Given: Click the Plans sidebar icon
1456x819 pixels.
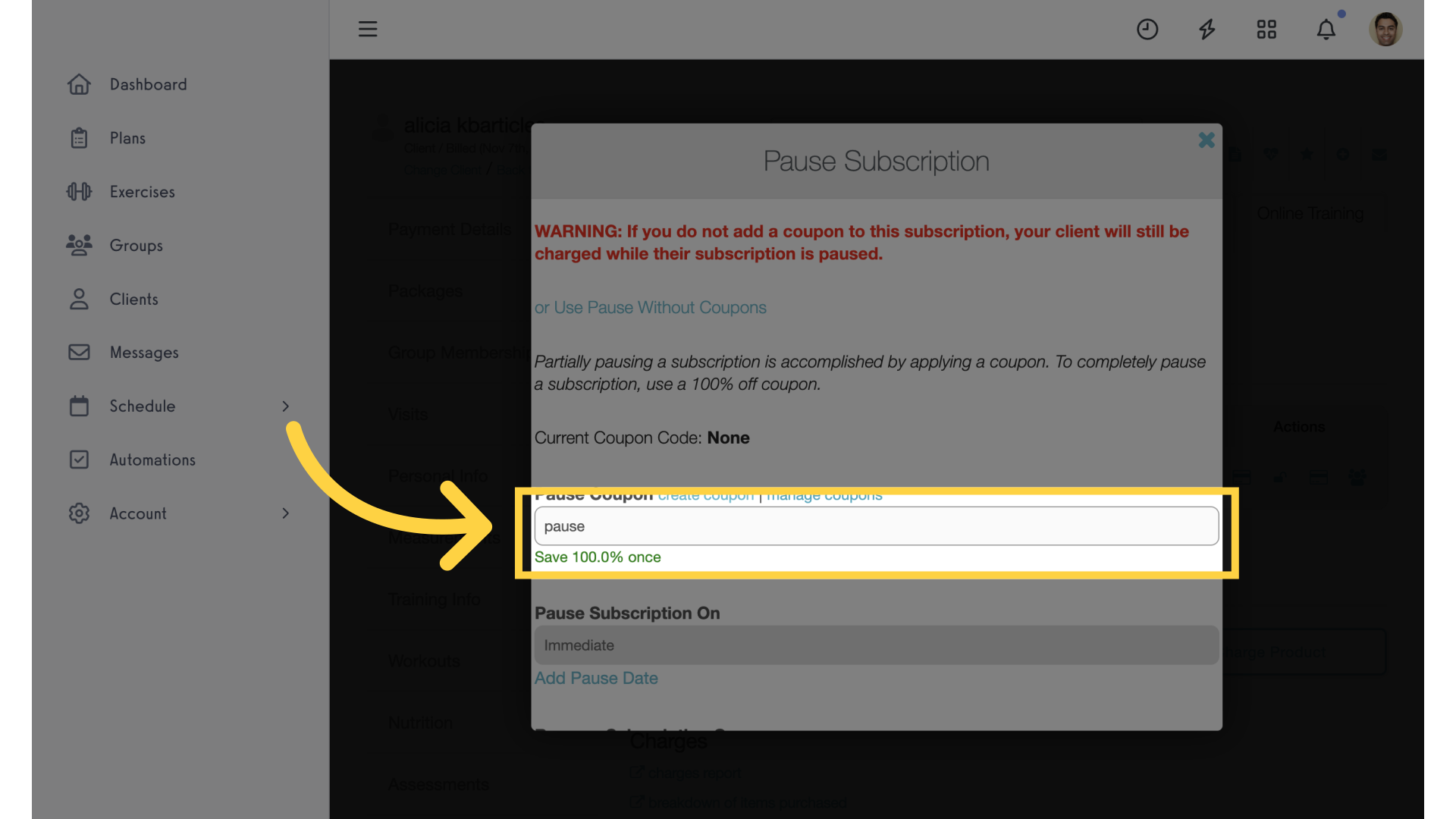Looking at the screenshot, I should coord(79,138).
